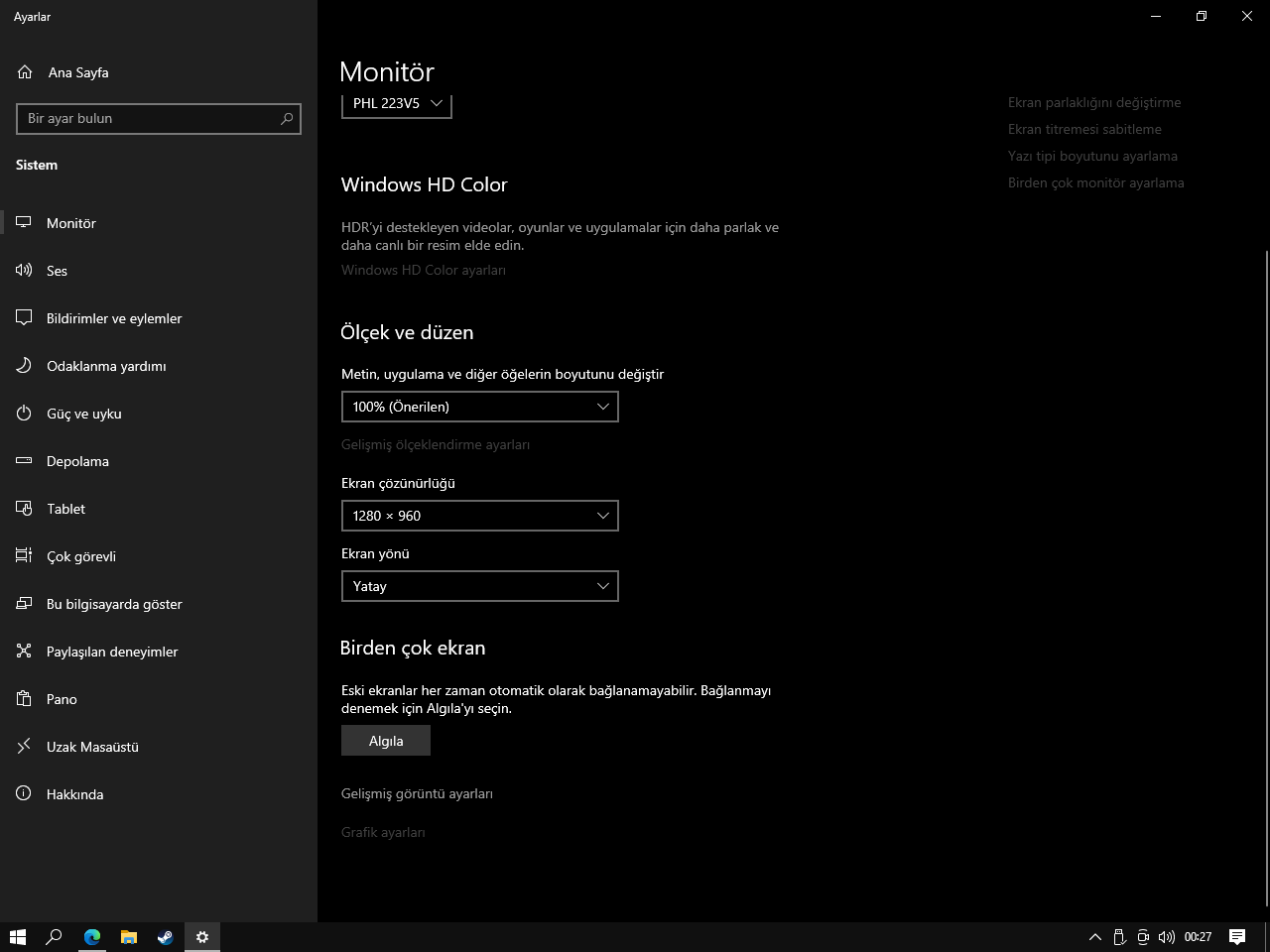Go to Ana Sayfa via the home icon
This screenshot has height=952, width=1270.
coord(25,72)
